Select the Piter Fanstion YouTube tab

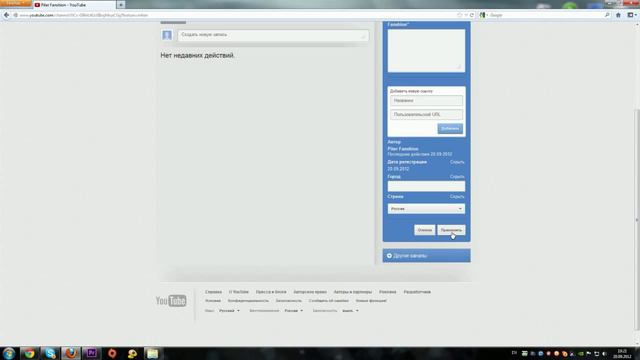(x=74, y=5)
